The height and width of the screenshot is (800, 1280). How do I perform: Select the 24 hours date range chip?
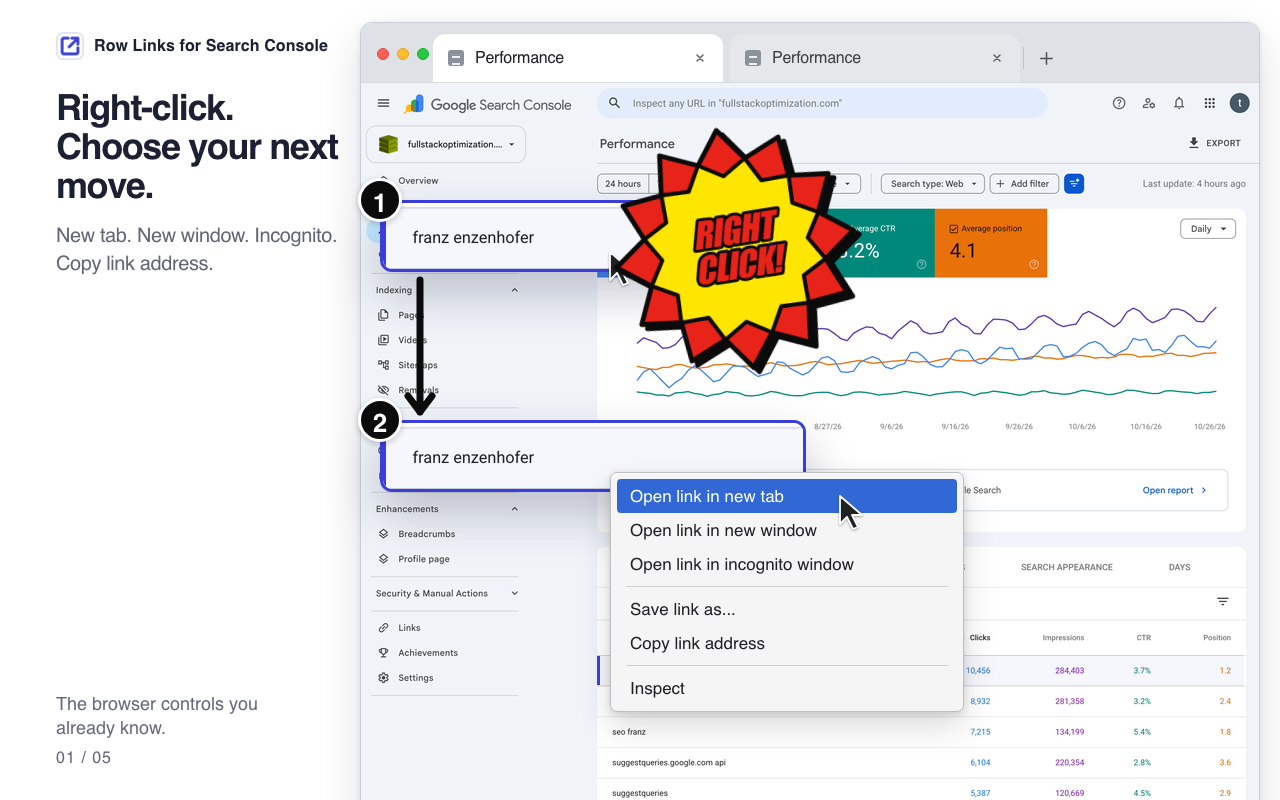[x=622, y=184]
